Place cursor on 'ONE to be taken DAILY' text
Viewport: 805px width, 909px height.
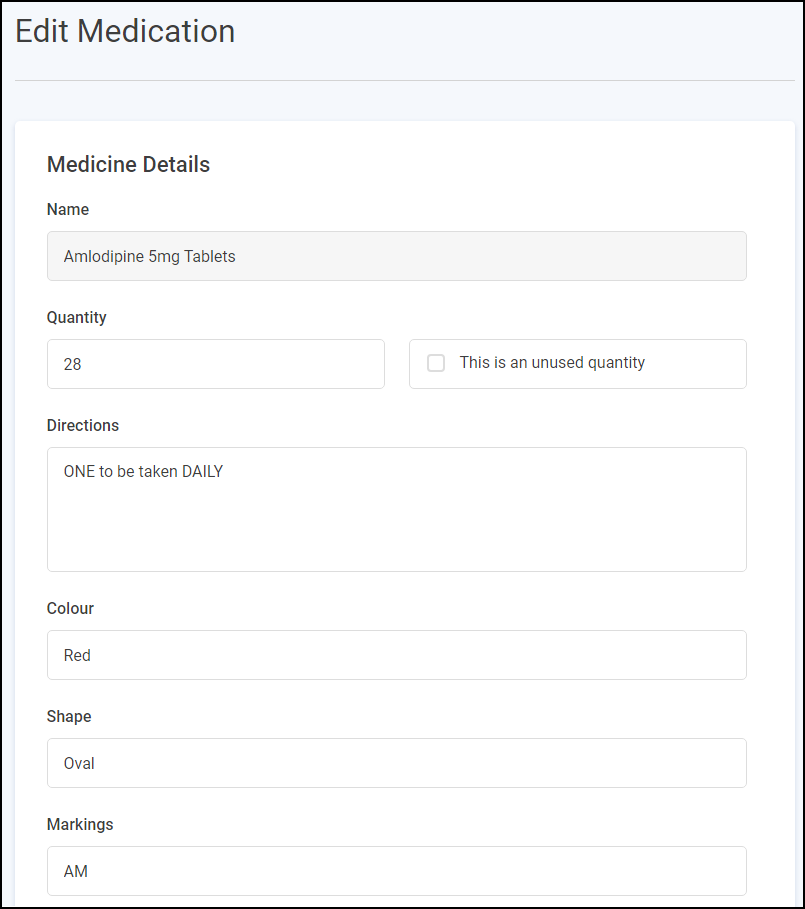[143, 472]
